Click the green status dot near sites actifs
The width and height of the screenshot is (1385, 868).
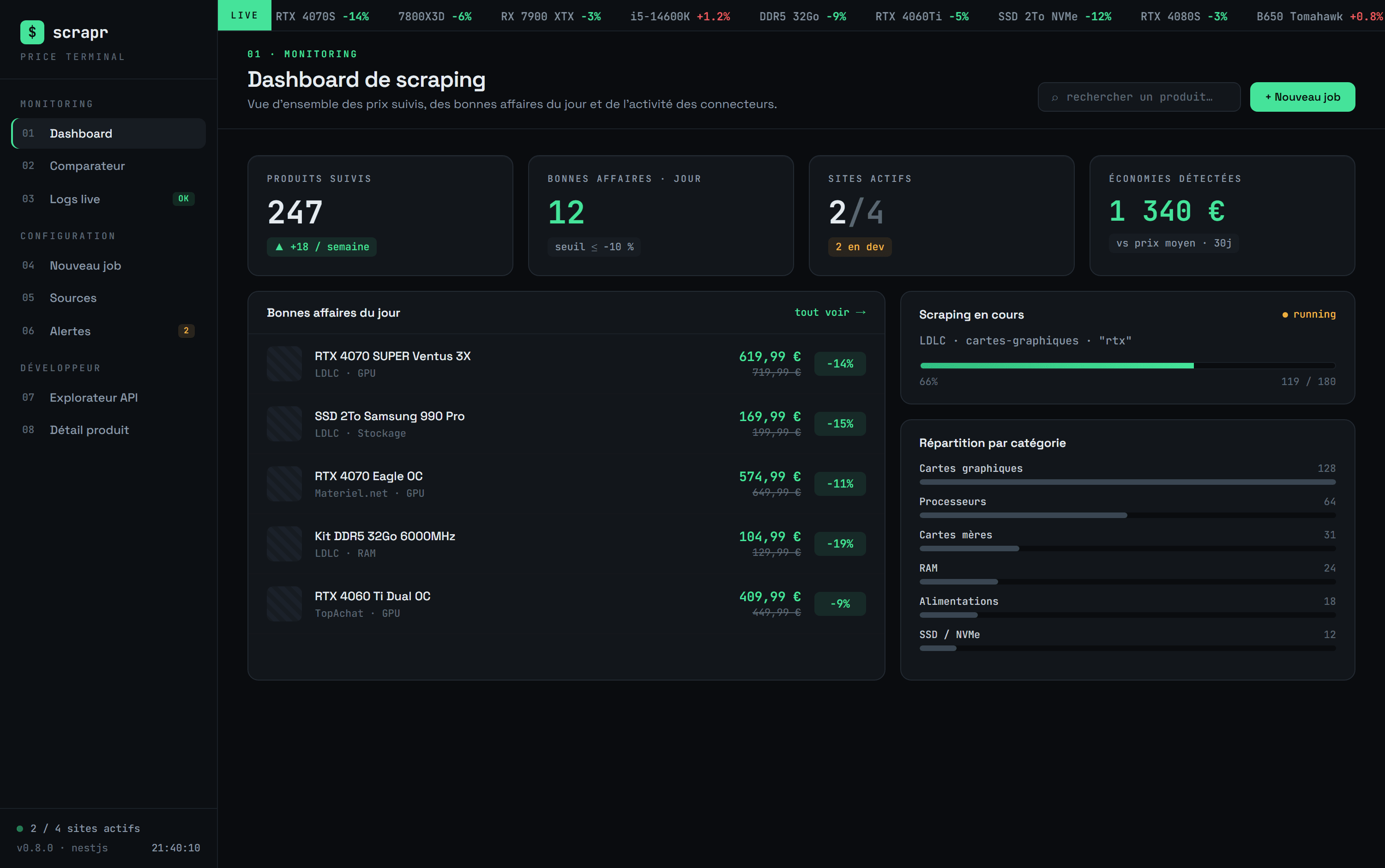(x=19, y=828)
